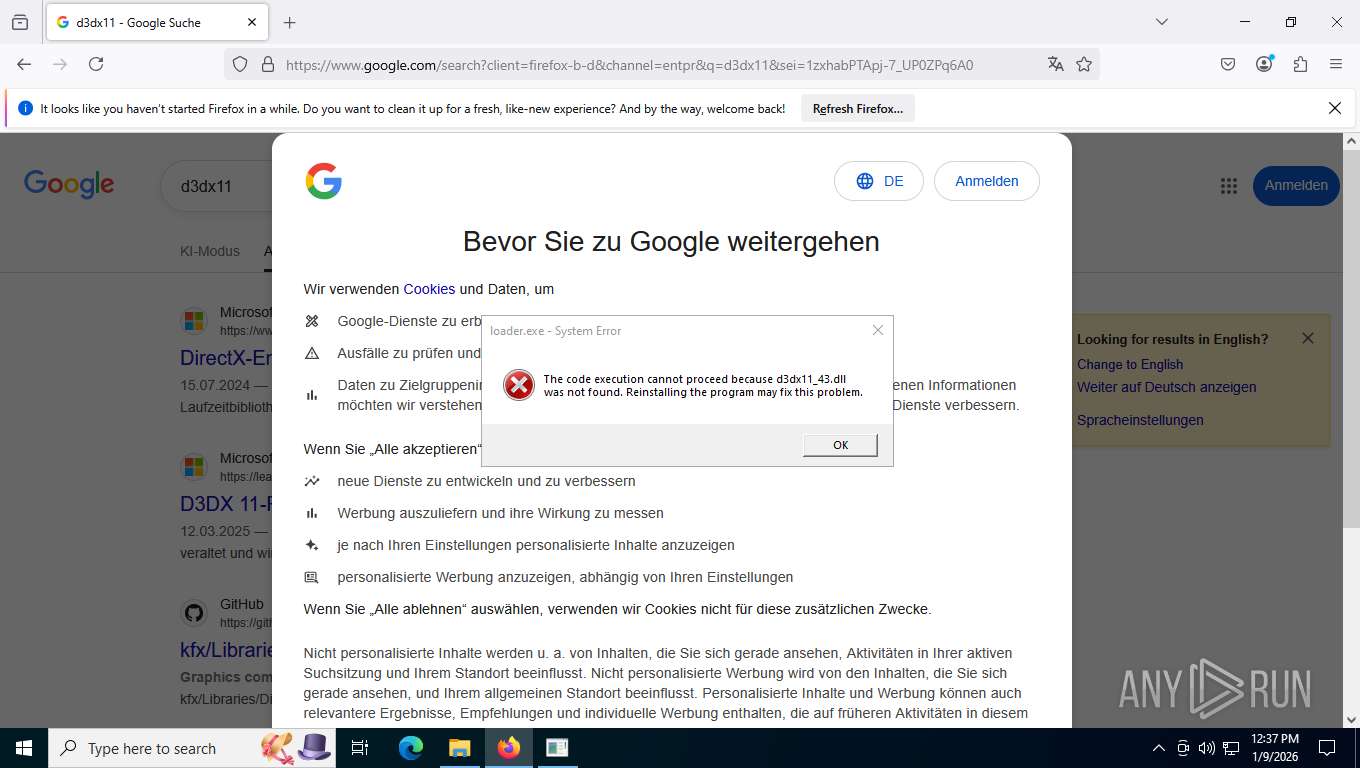This screenshot has height=768, width=1360.
Task: Click the Refresh Firefox... button
Action: 857,109
